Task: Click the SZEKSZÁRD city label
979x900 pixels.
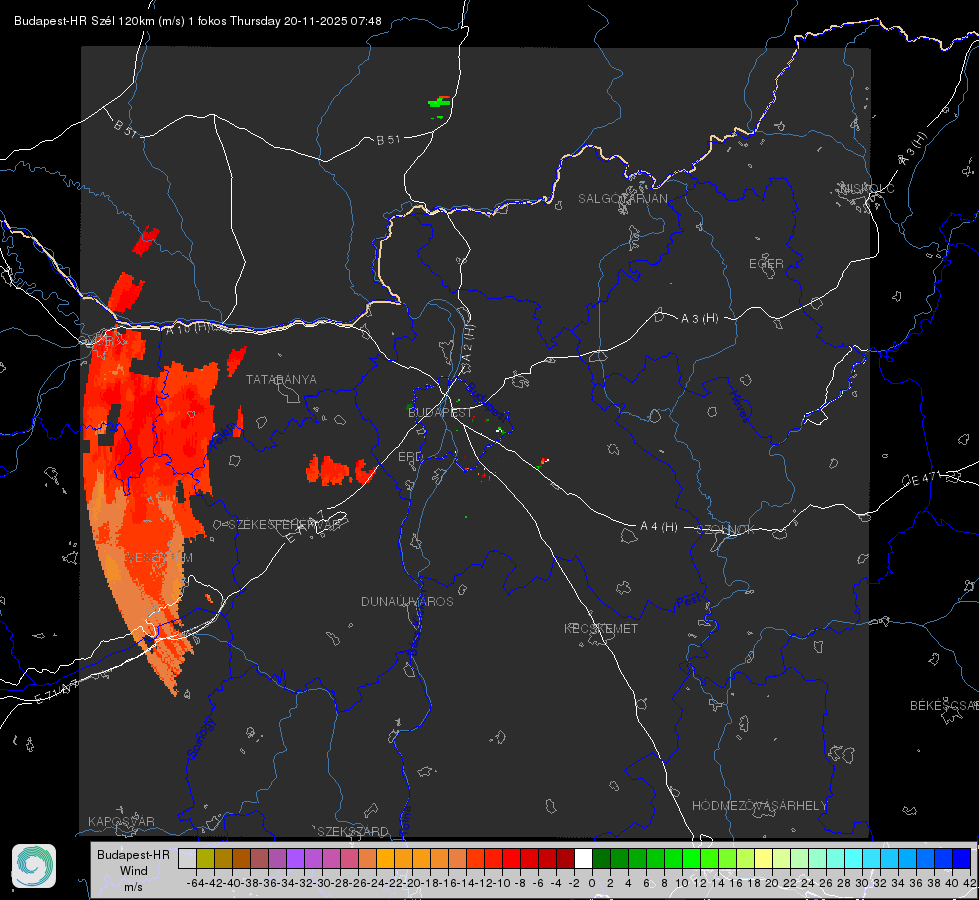Action: click(353, 831)
